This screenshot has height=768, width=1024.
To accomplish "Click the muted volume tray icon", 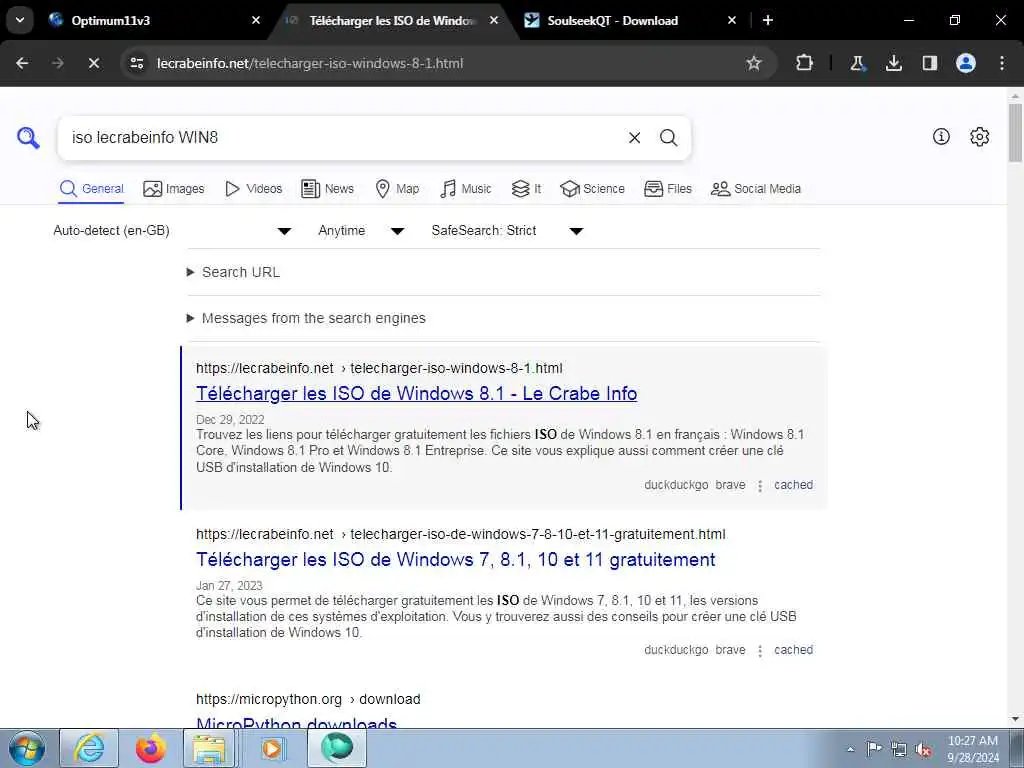I will 923,749.
